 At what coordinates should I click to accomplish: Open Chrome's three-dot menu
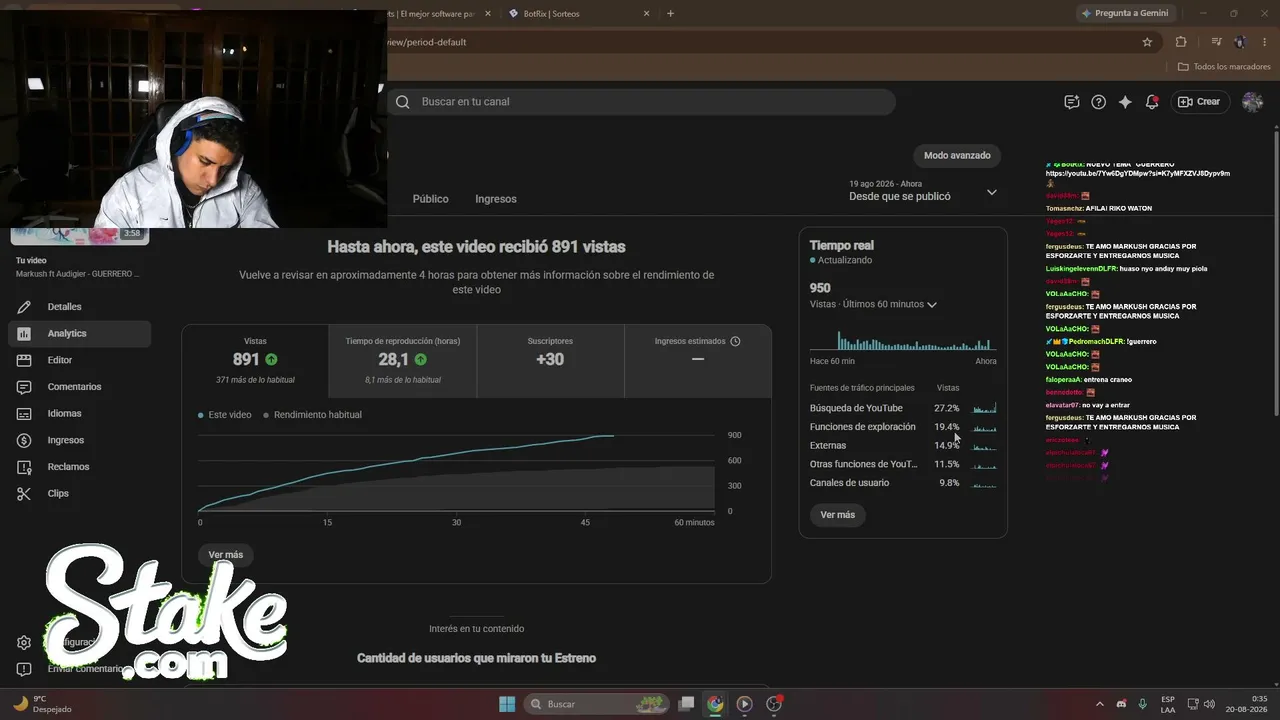[1264, 42]
